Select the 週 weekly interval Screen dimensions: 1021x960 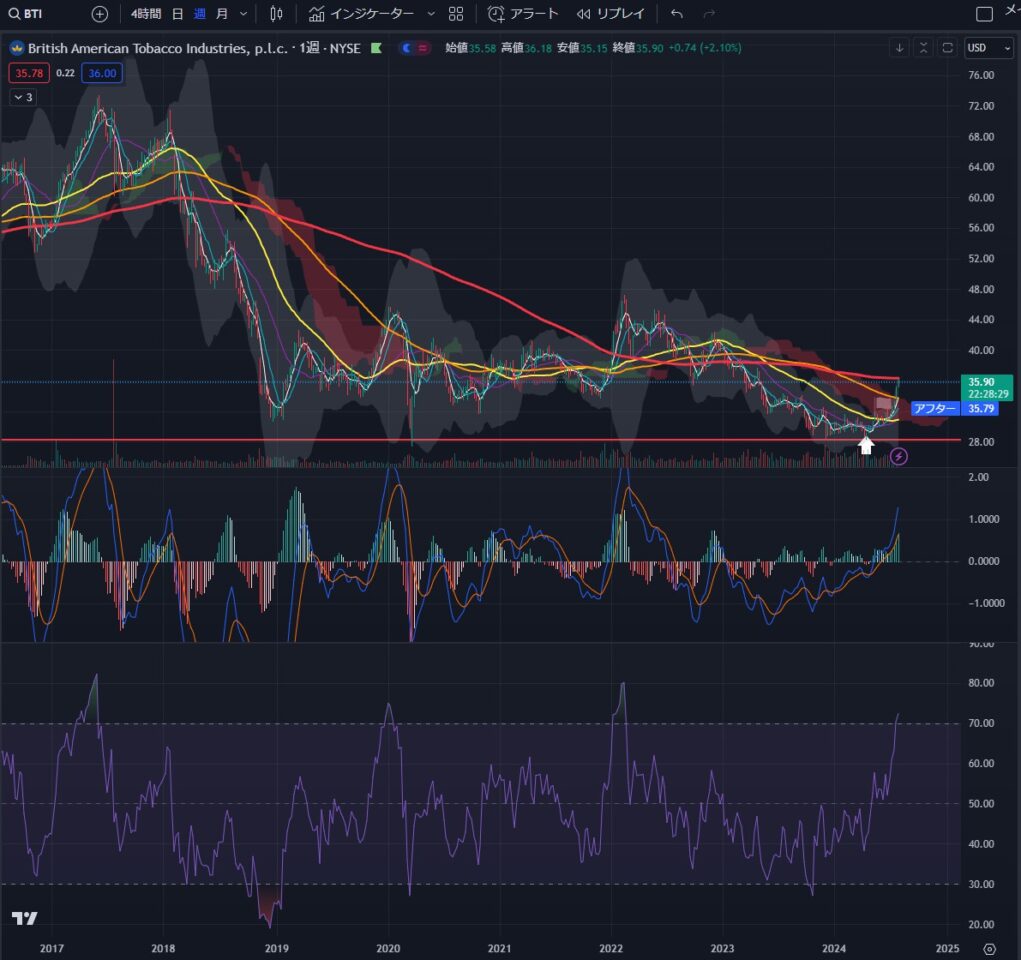[199, 14]
